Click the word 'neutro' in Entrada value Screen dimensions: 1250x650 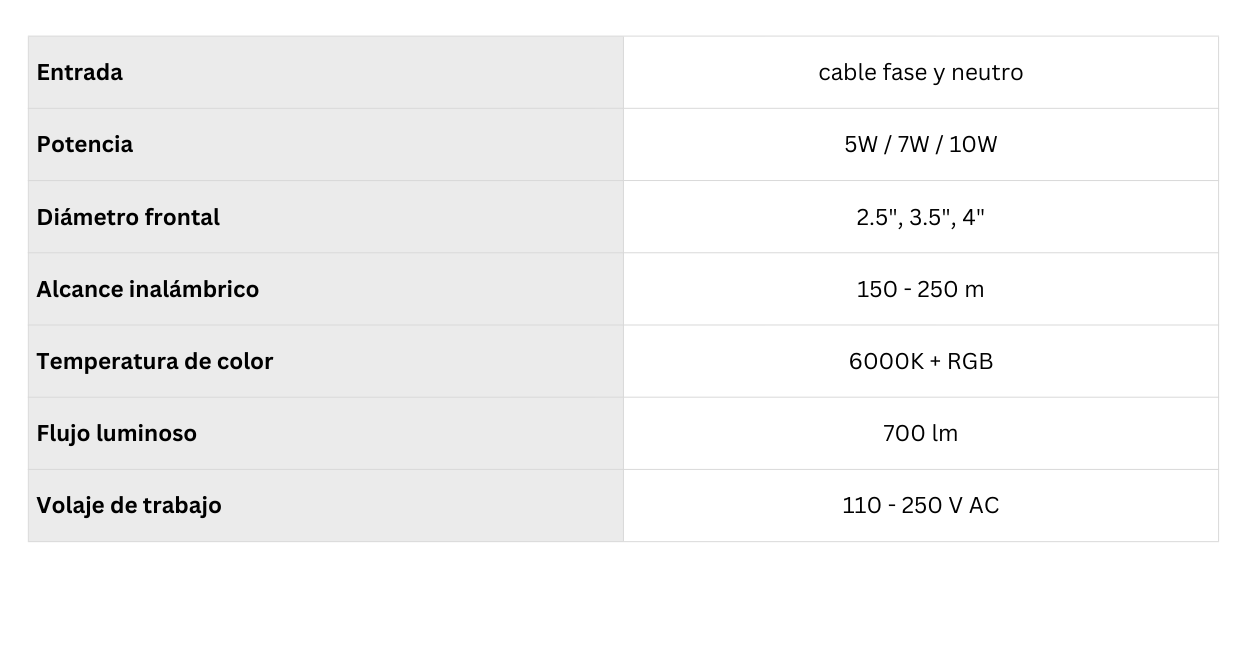click(987, 73)
